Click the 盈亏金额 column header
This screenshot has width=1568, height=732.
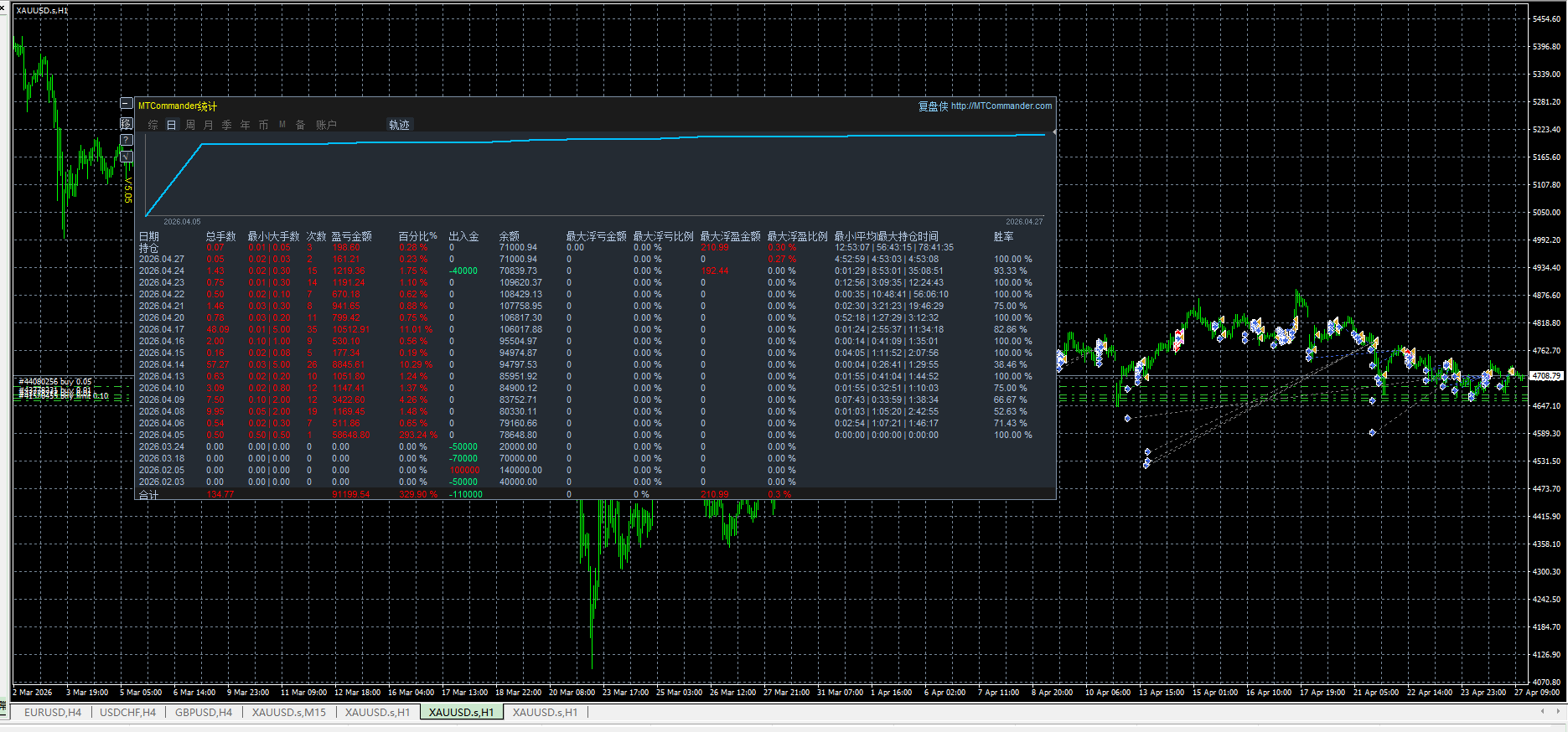pos(352,236)
